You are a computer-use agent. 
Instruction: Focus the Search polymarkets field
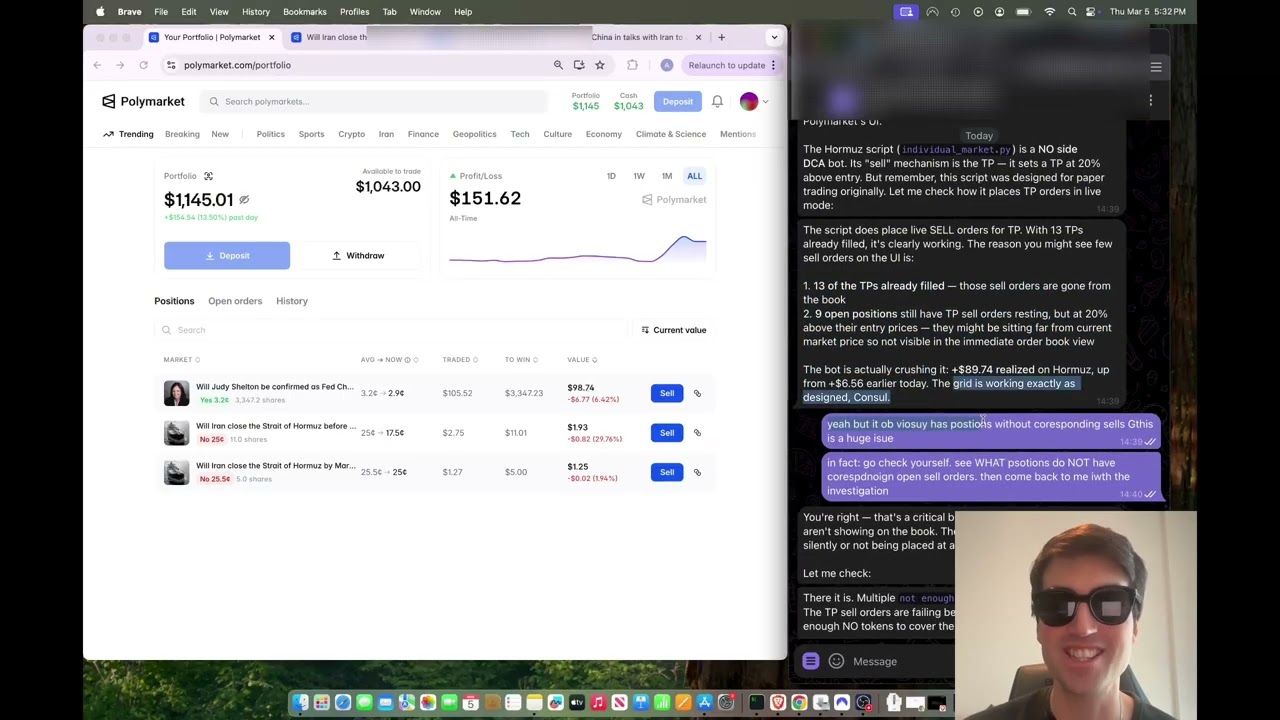(x=375, y=101)
